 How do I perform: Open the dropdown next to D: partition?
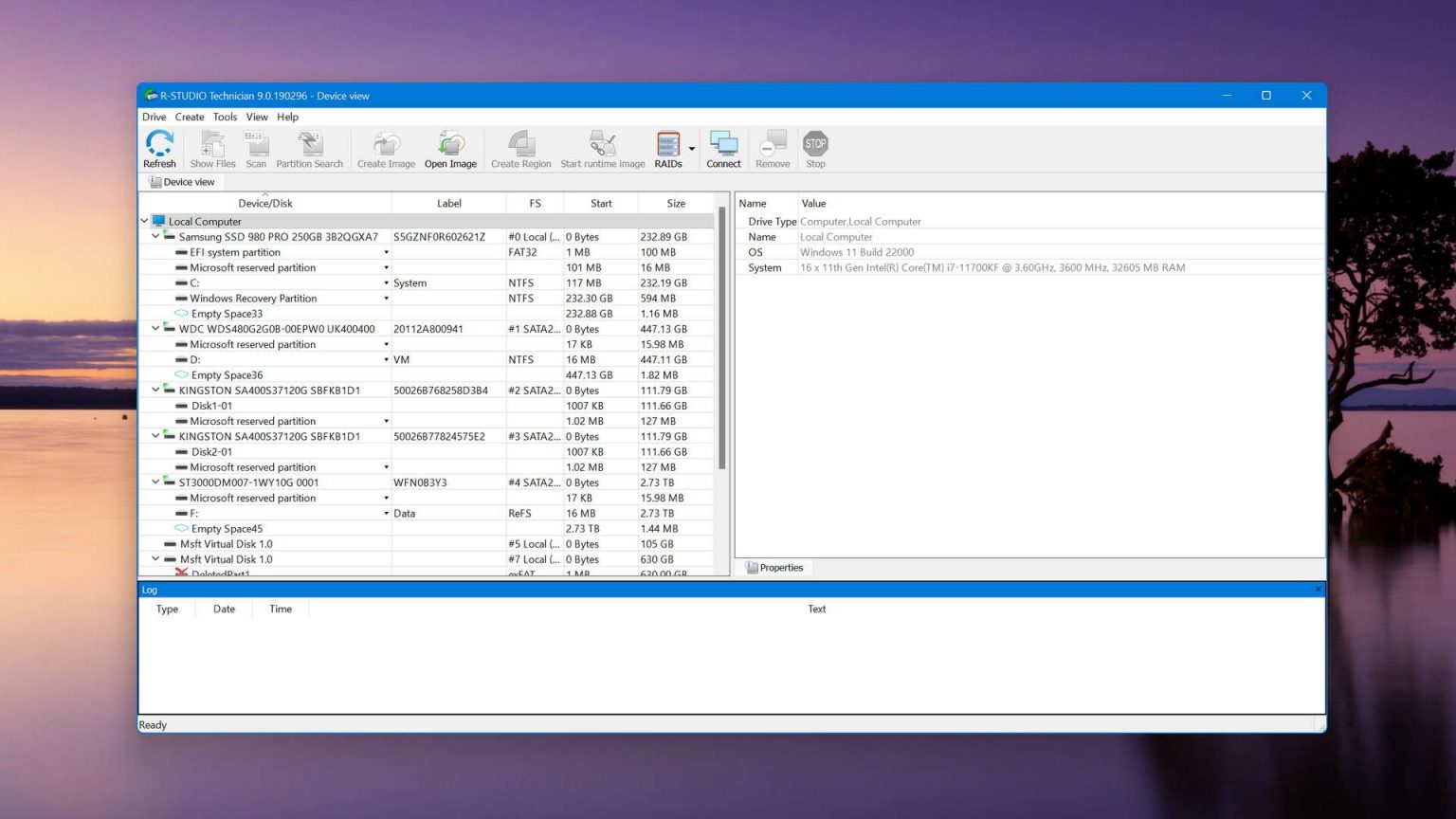tap(387, 359)
